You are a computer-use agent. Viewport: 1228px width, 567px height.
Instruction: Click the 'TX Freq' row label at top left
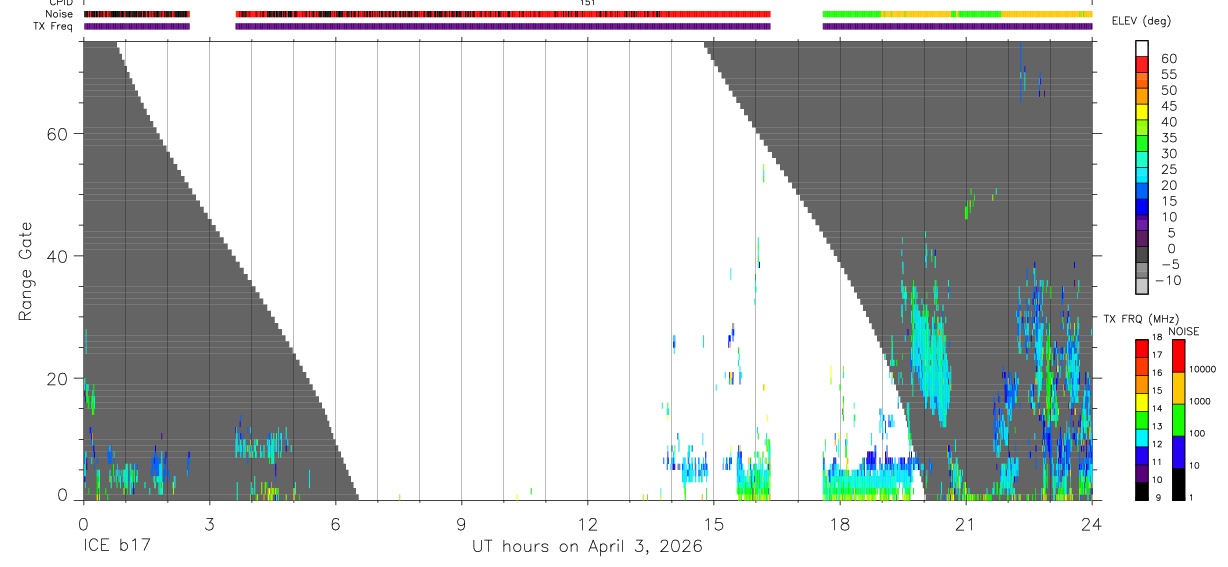(x=55, y=26)
